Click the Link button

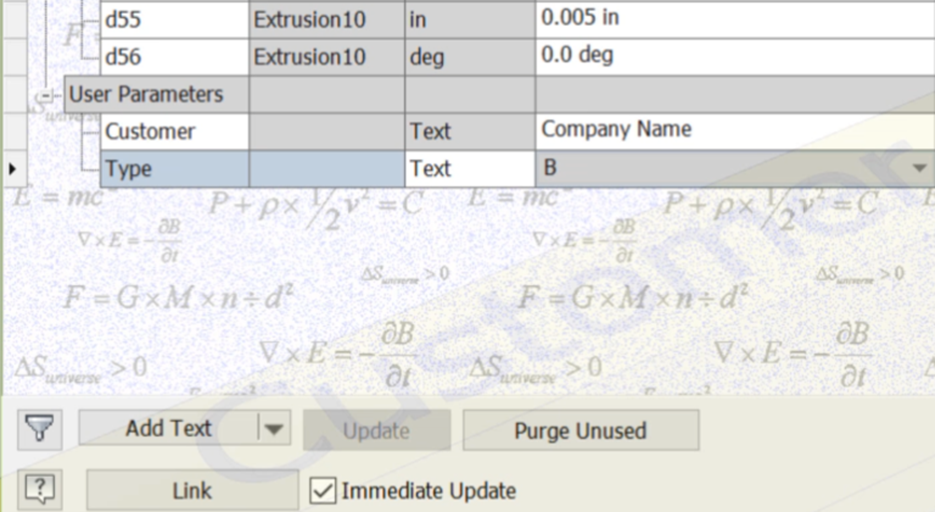coord(192,491)
